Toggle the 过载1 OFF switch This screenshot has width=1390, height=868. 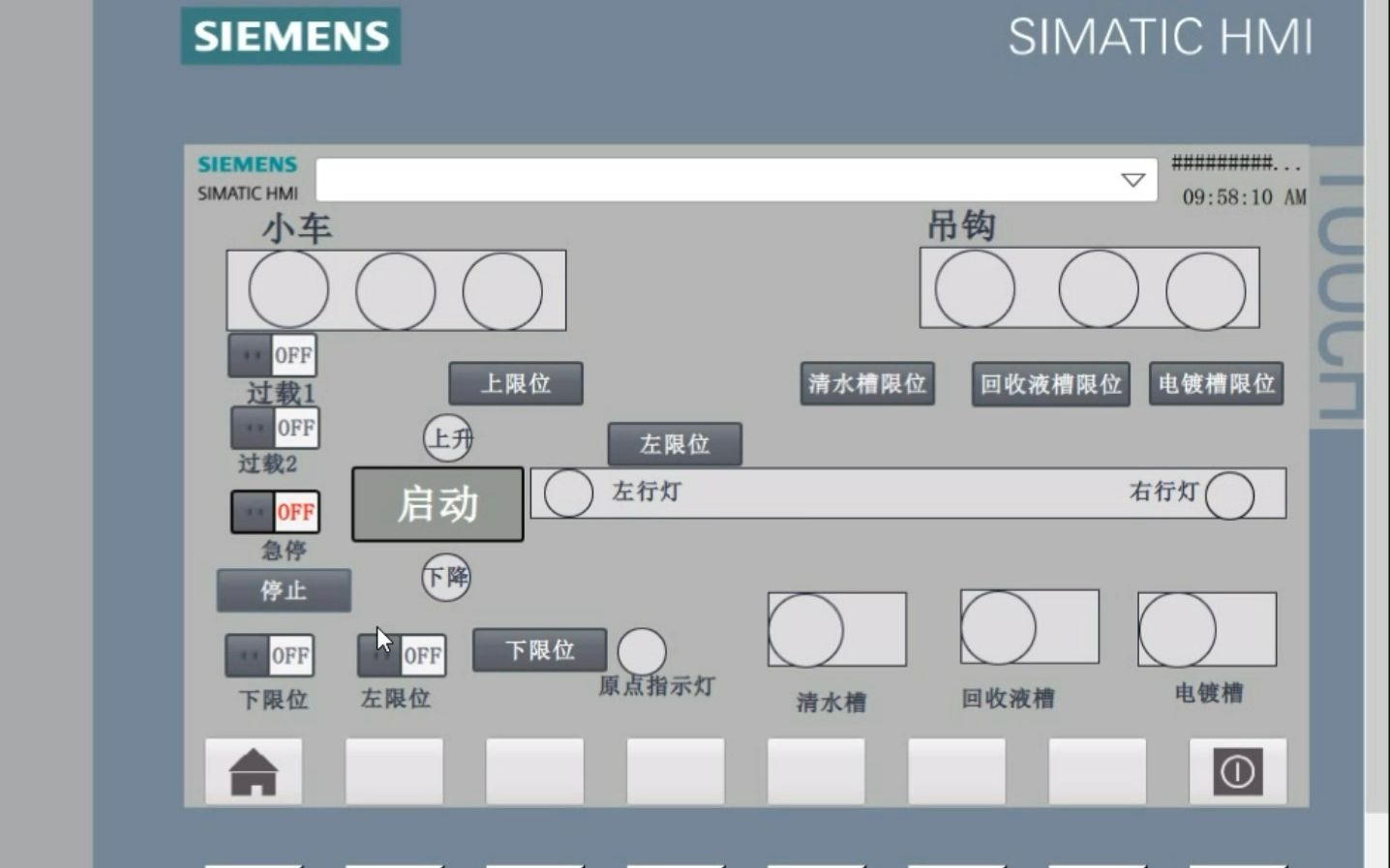[272, 355]
